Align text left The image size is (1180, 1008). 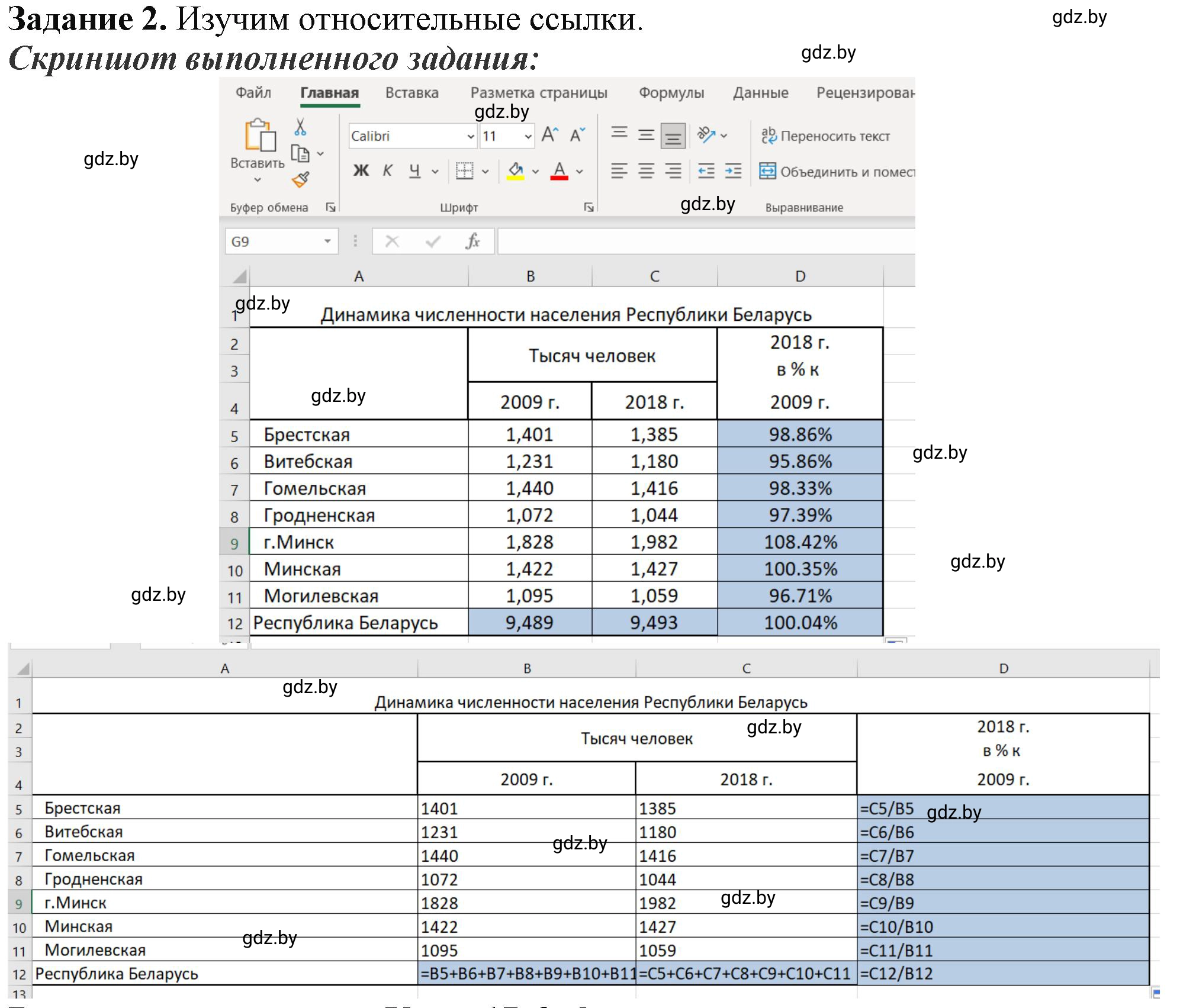click(619, 171)
